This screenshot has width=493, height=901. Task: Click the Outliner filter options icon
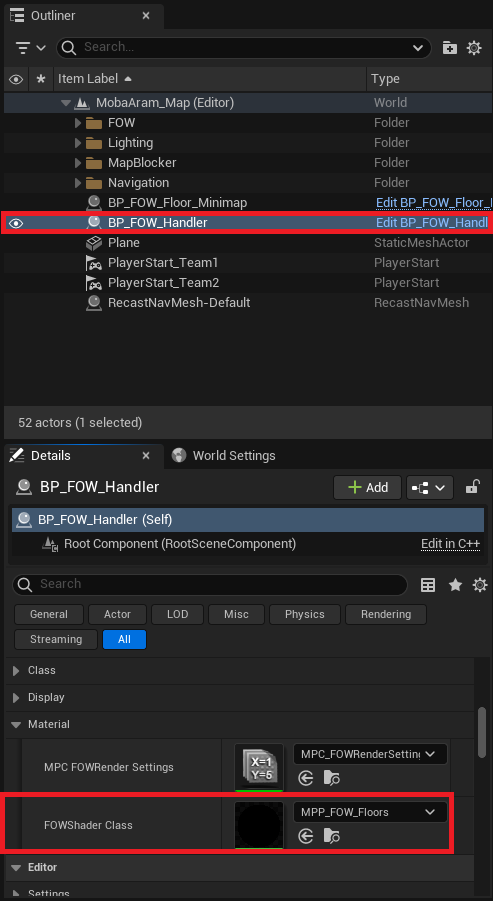tap(30, 48)
